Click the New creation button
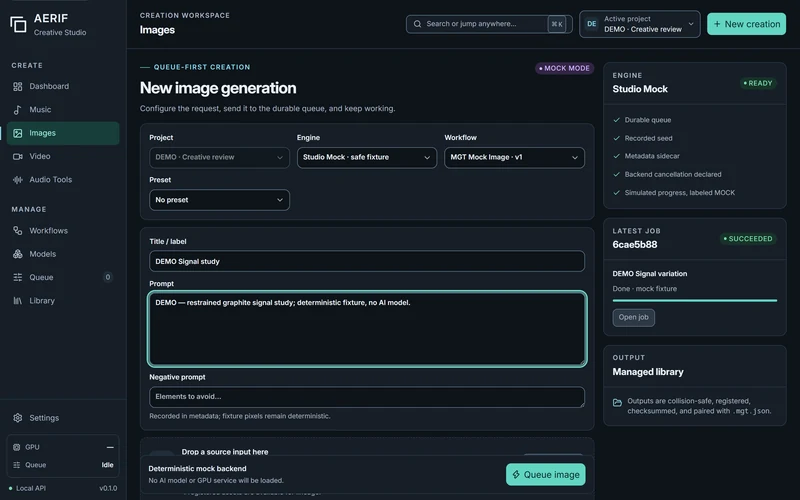800x500 pixels. [746, 24]
